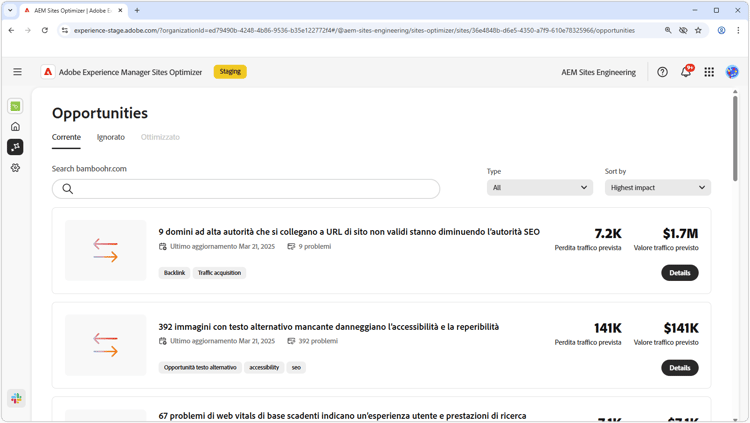
Task: Click the browser address bar URL
Action: 354,30
